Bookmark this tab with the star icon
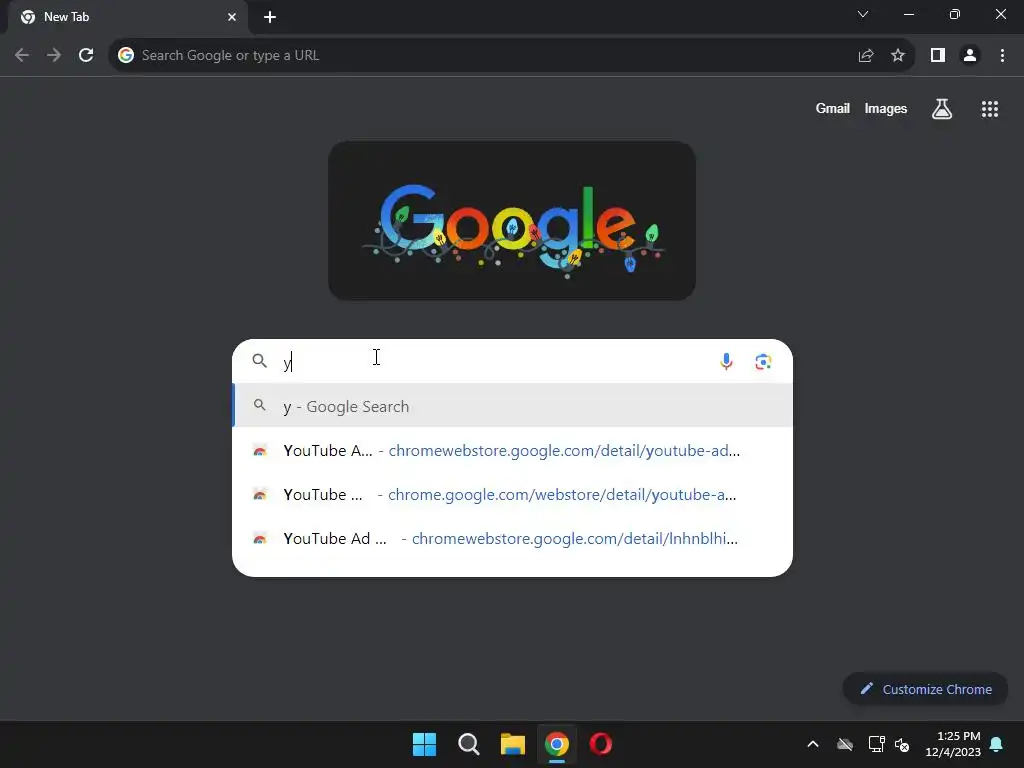The width and height of the screenshot is (1024, 768). pyautogui.click(x=898, y=56)
